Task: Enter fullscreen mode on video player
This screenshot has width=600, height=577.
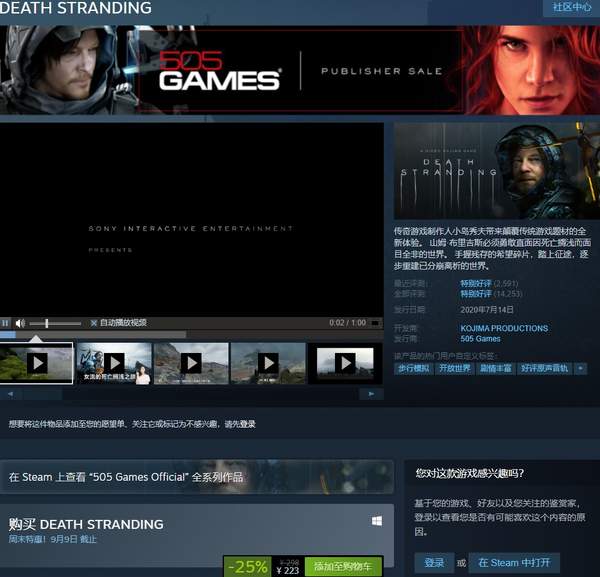Action: (376, 323)
